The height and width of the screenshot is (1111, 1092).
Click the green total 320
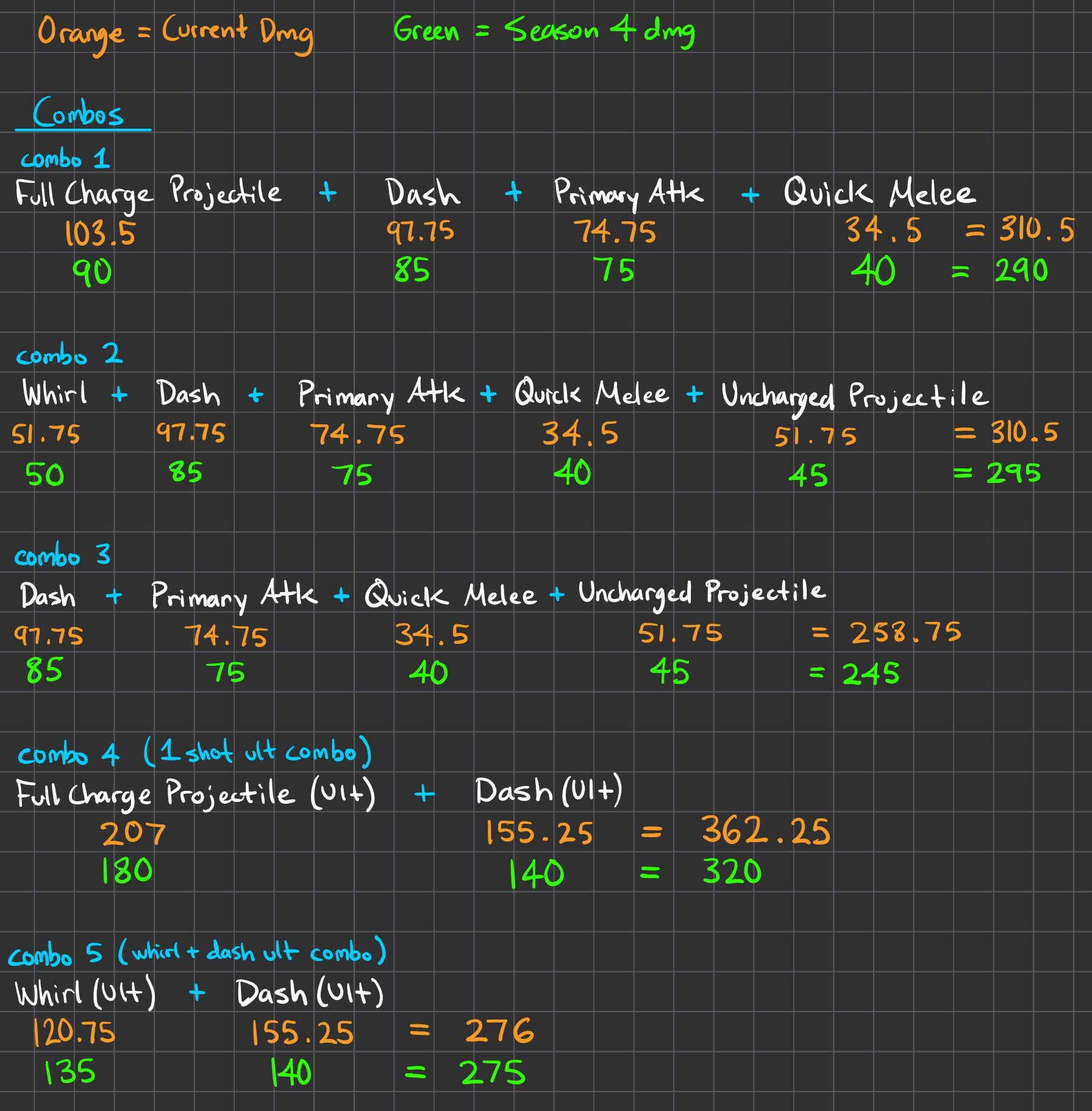(x=732, y=871)
